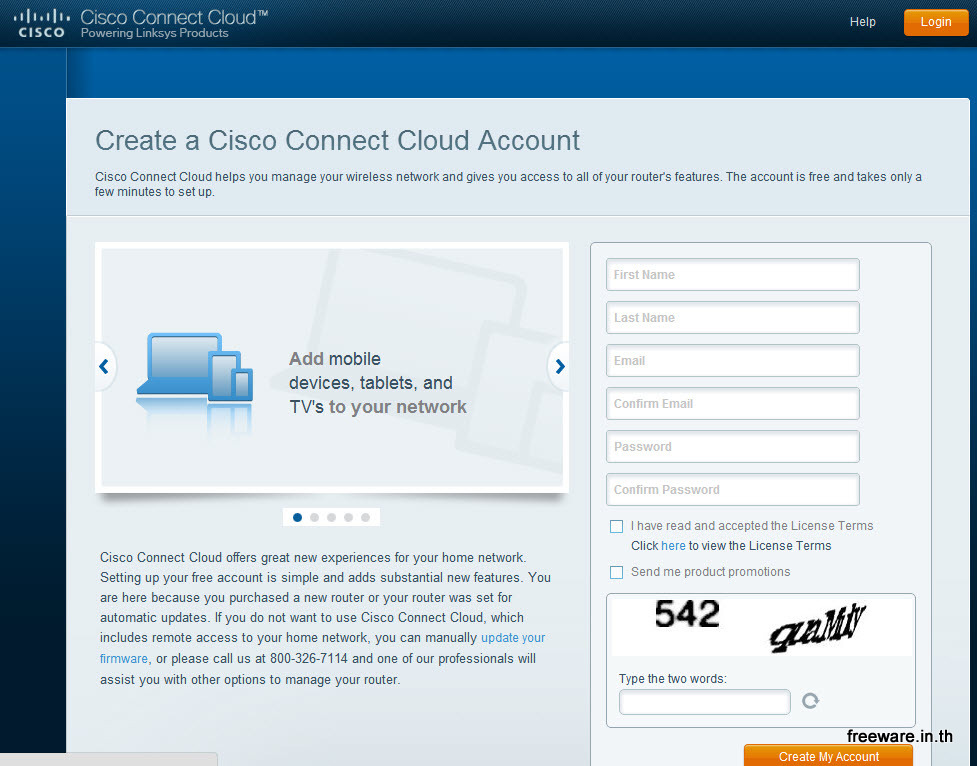The width and height of the screenshot is (977, 766).
Task: Select the first carousel dot
Action: pyautogui.click(x=297, y=517)
